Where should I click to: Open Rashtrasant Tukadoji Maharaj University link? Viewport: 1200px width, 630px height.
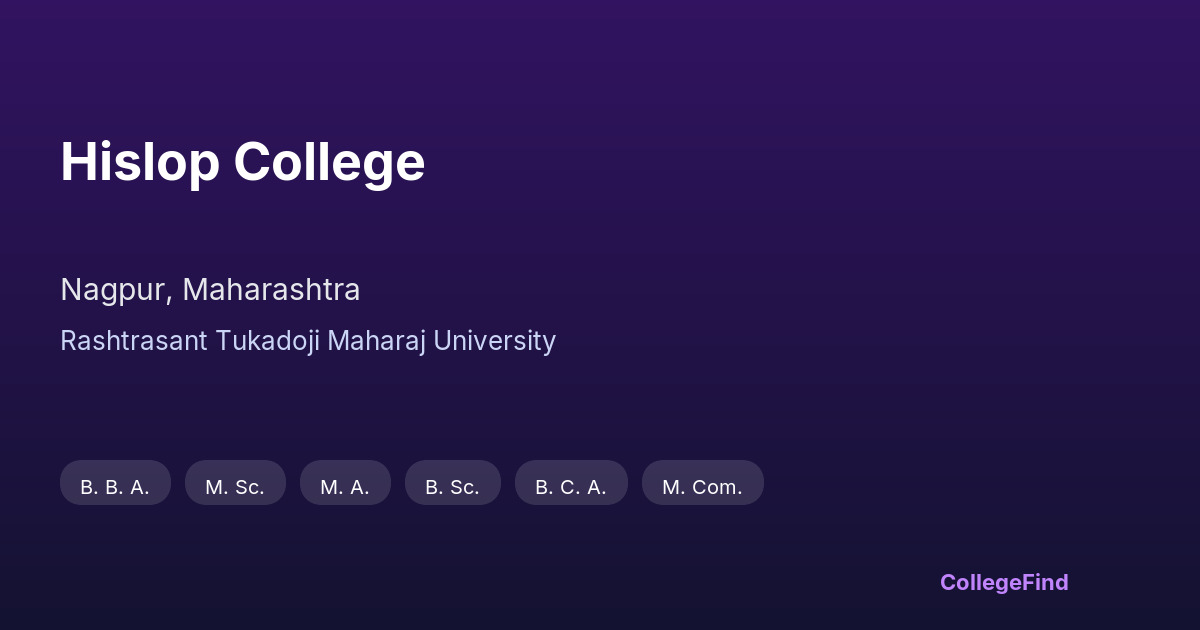click(x=308, y=341)
